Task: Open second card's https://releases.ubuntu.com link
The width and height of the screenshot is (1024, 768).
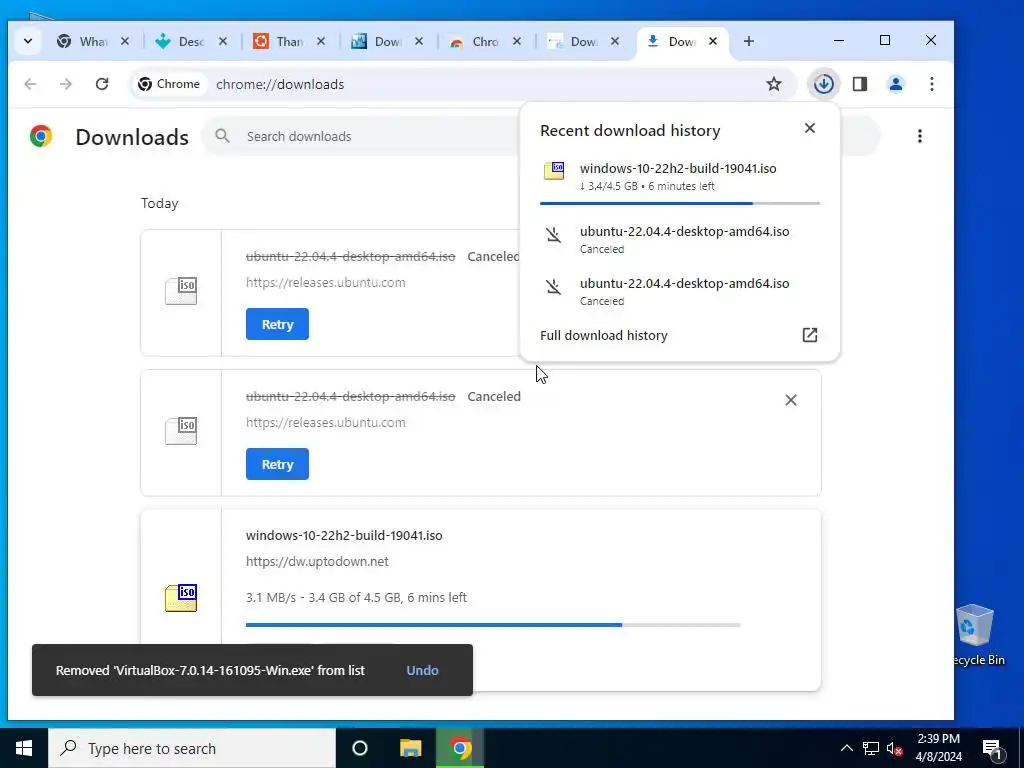Action: click(326, 423)
